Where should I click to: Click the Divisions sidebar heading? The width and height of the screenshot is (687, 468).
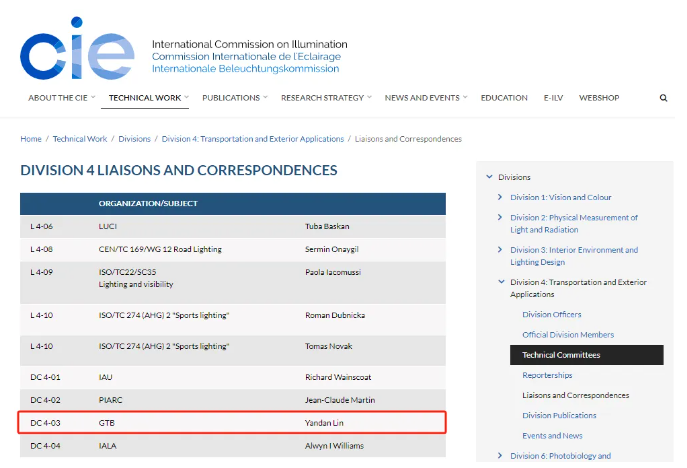[x=514, y=177]
